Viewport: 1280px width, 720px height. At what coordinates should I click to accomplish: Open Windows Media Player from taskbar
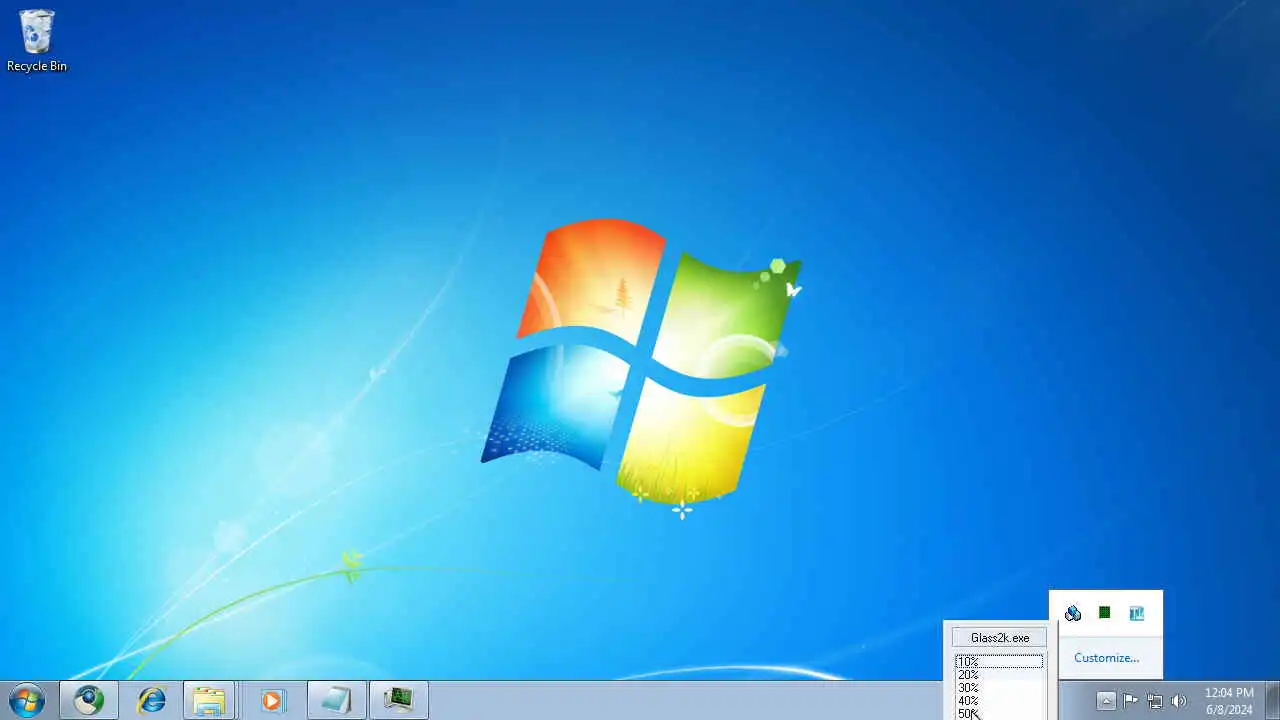[272, 700]
